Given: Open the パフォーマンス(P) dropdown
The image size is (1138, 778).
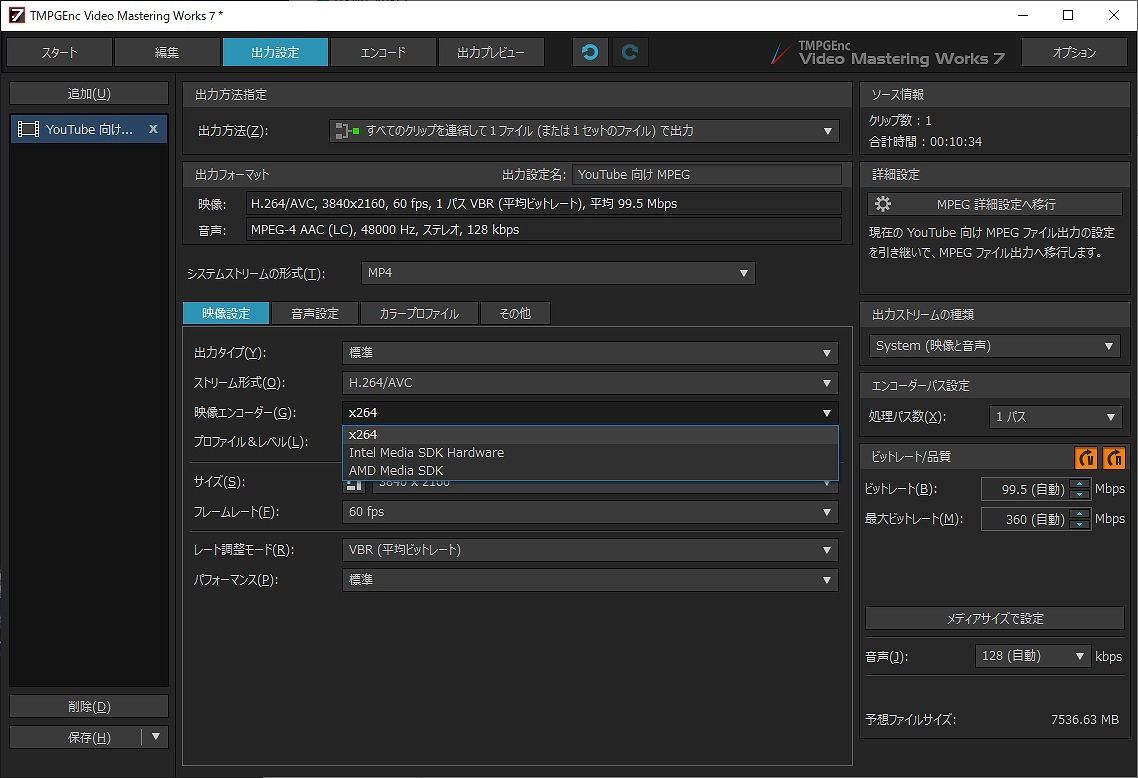Looking at the screenshot, I should 590,580.
